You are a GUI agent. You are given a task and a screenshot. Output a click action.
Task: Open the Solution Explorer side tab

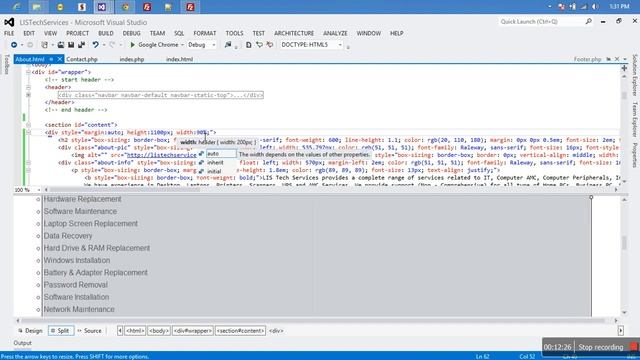(x=635, y=74)
